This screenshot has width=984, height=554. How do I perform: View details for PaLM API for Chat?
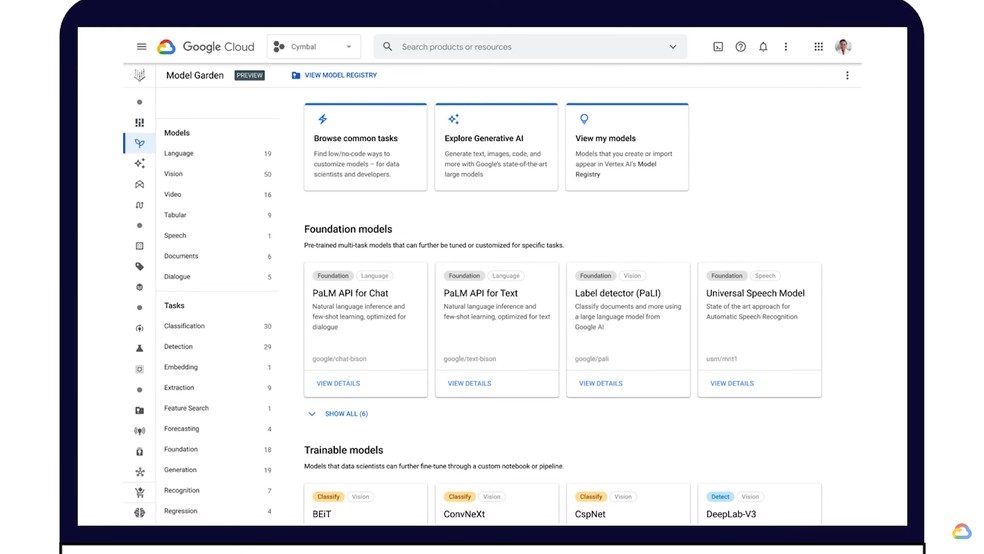point(338,383)
